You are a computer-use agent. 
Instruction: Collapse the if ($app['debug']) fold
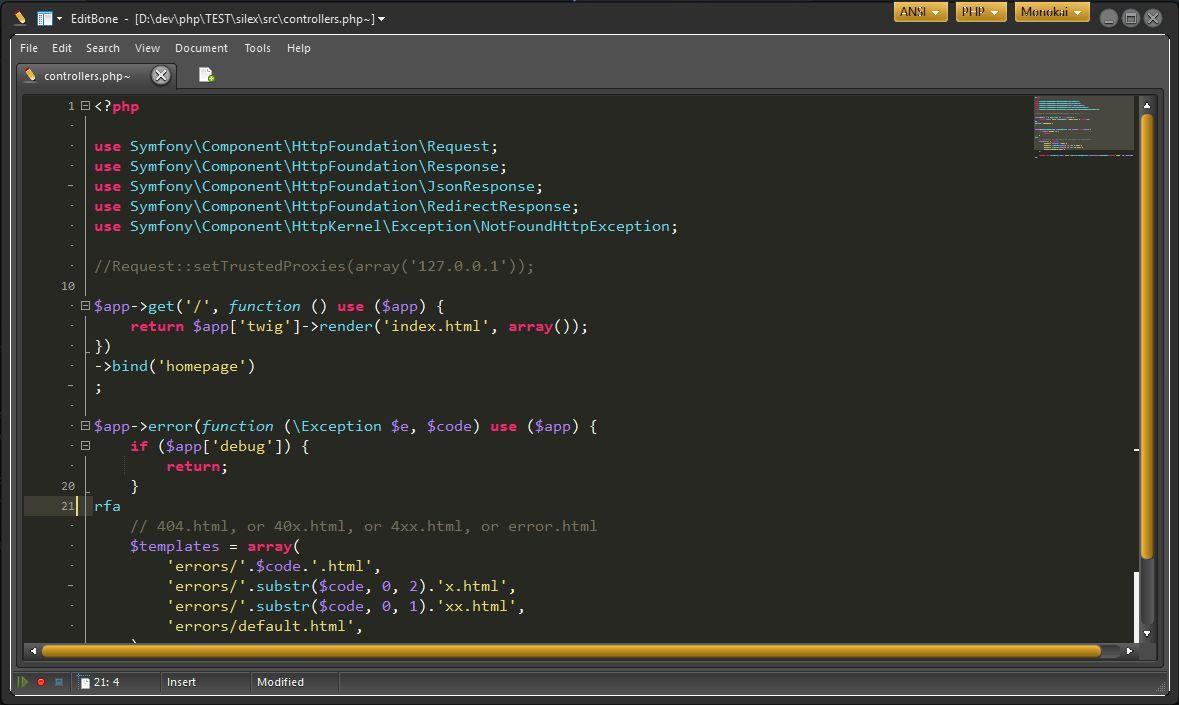coord(85,446)
